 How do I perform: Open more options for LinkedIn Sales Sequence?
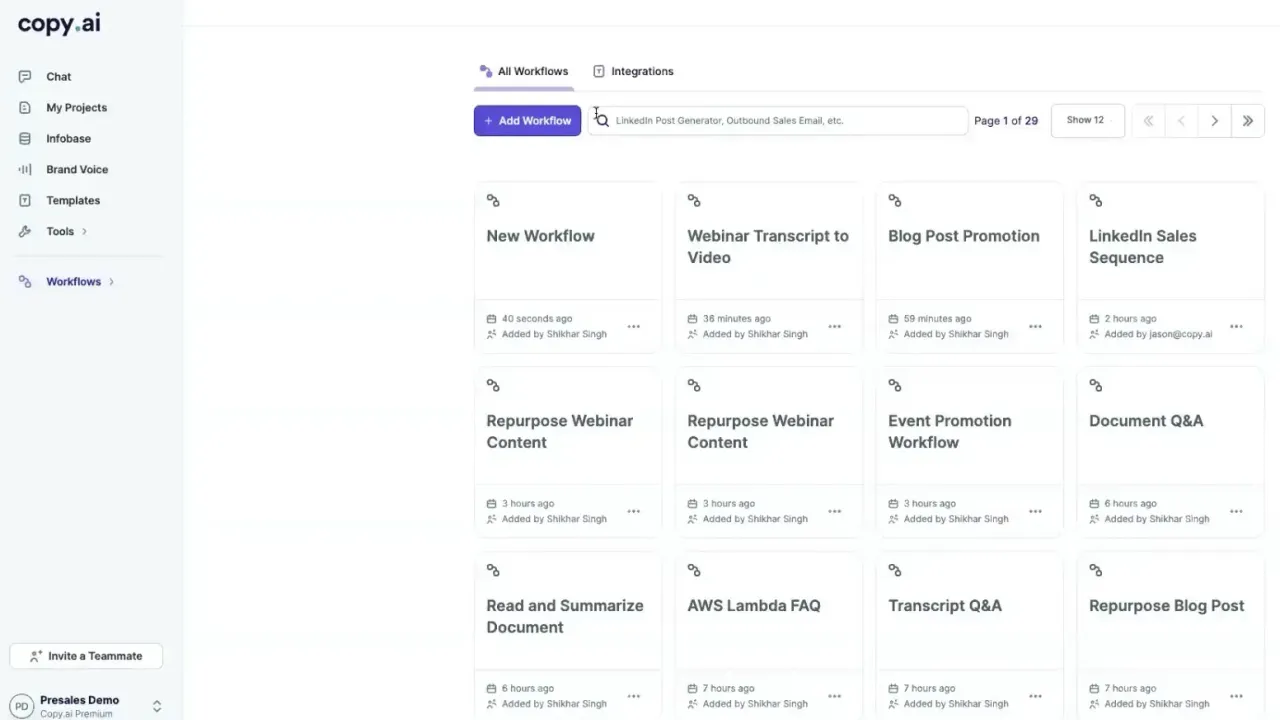pos(1236,326)
